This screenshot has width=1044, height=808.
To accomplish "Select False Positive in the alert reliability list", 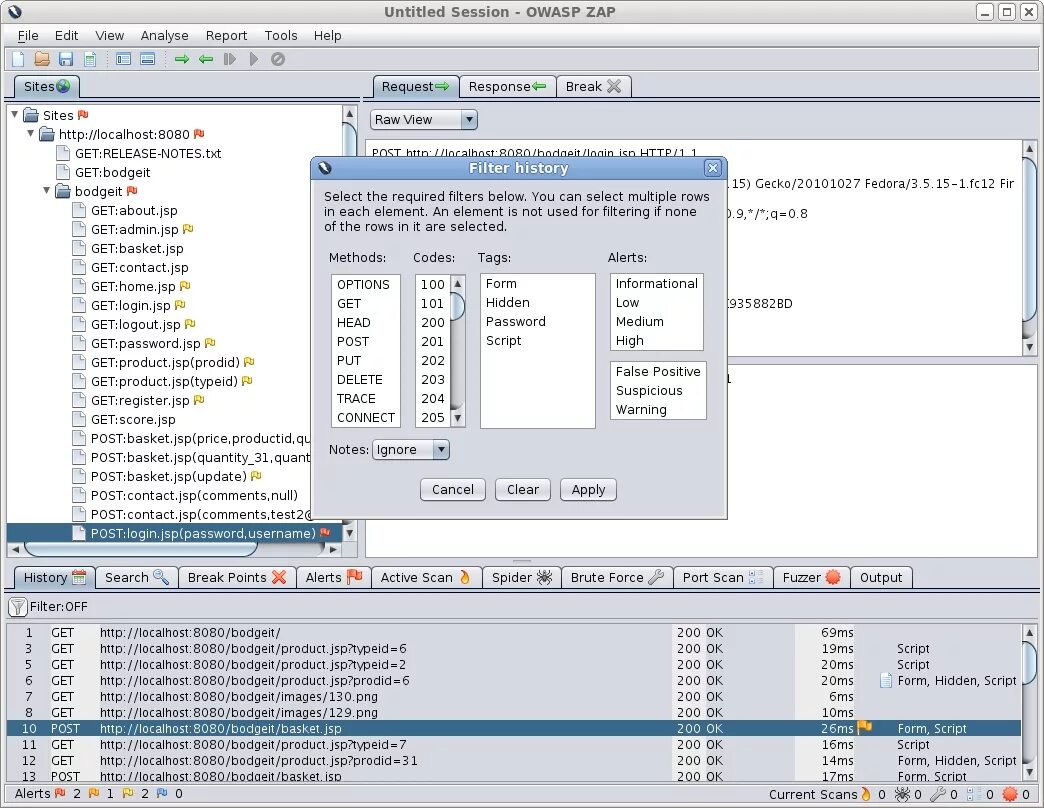I will pos(658,371).
